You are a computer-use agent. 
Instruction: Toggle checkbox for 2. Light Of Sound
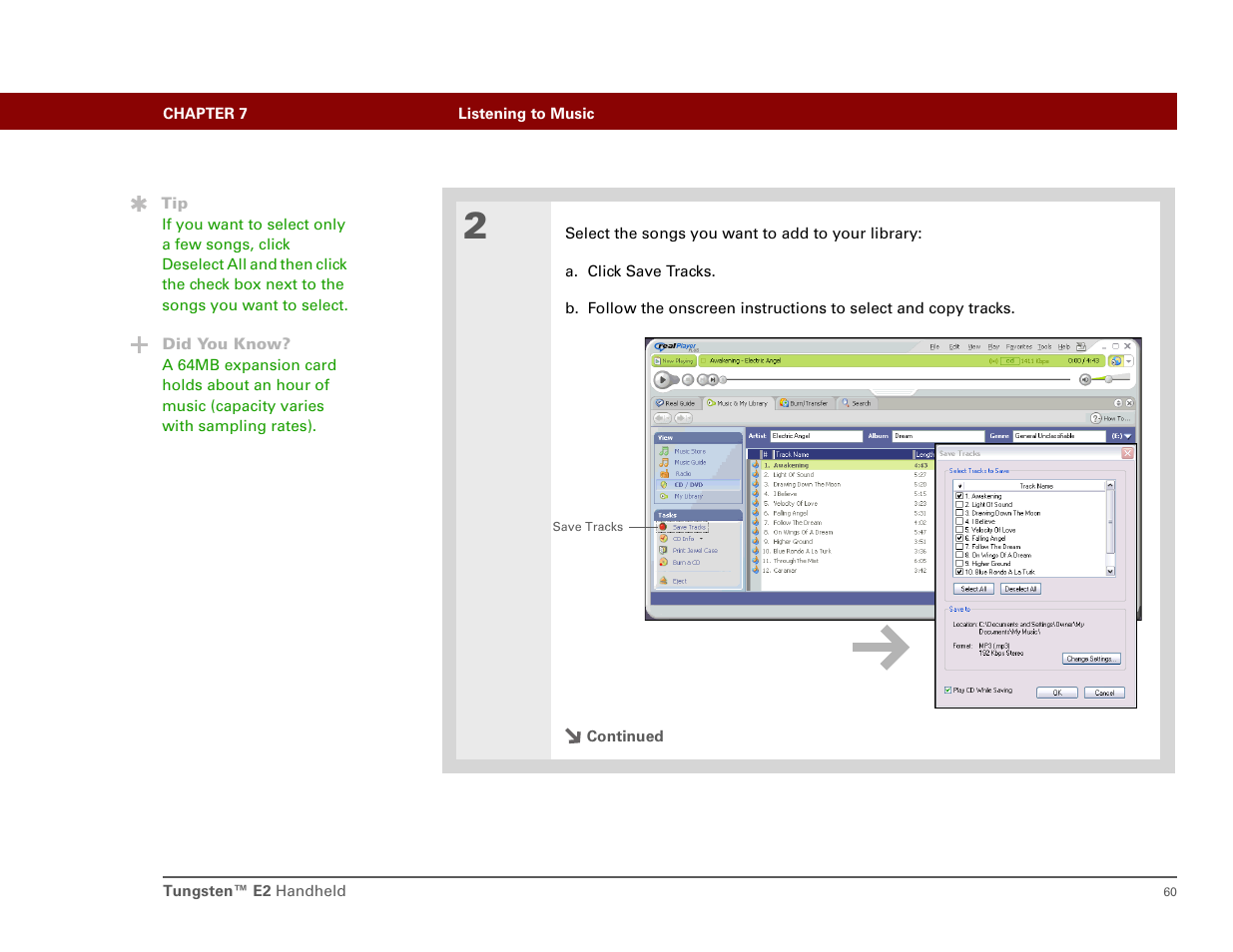pos(959,504)
